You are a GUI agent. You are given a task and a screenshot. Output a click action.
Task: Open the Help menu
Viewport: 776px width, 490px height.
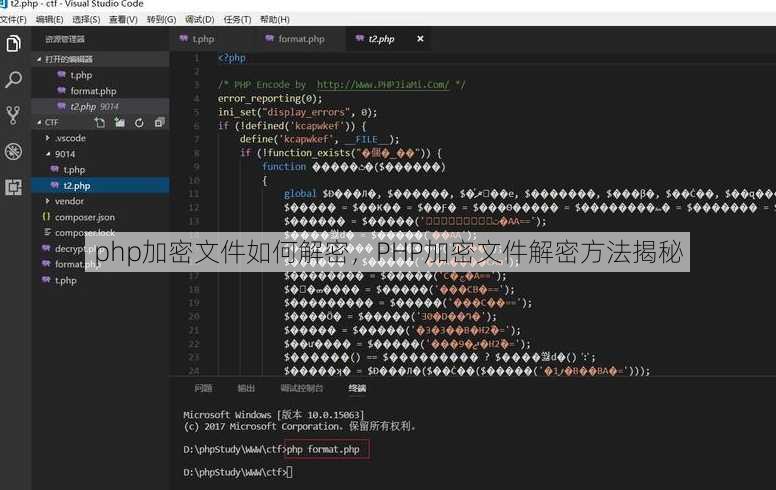(x=275, y=19)
